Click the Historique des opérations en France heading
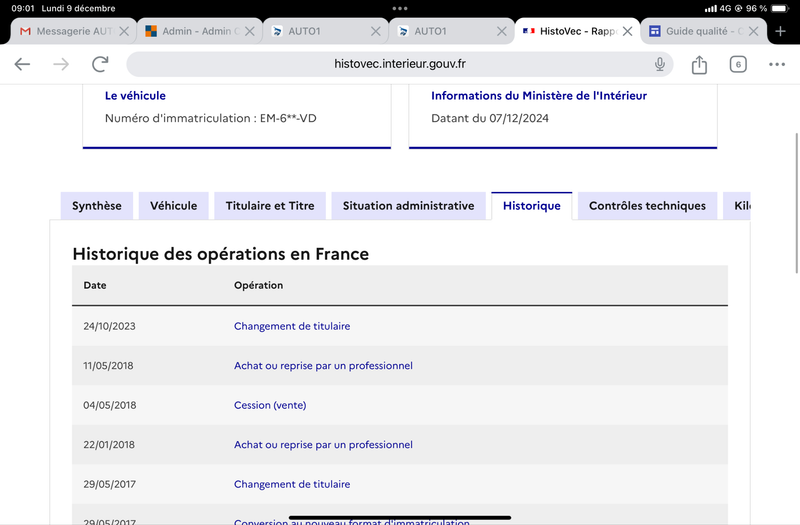The height and width of the screenshot is (525, 800). tap(220, 254)
